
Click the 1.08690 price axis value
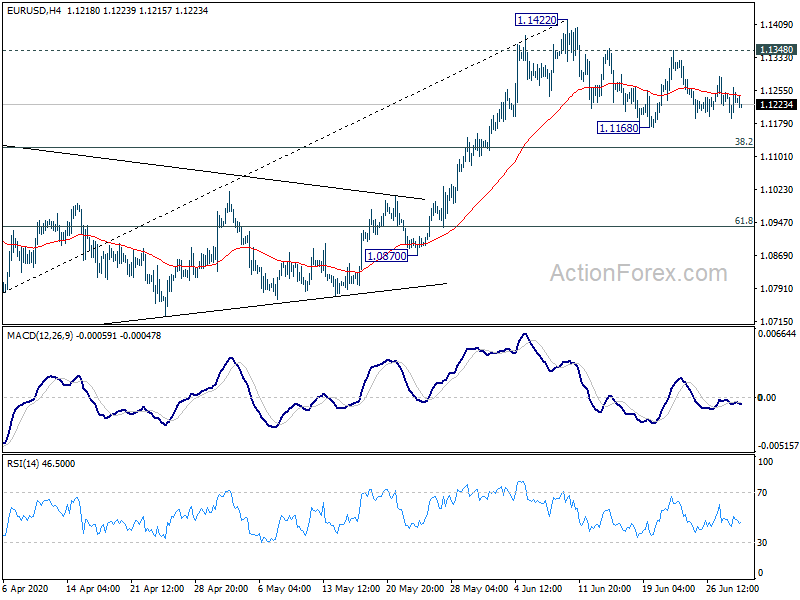point(777,256)
